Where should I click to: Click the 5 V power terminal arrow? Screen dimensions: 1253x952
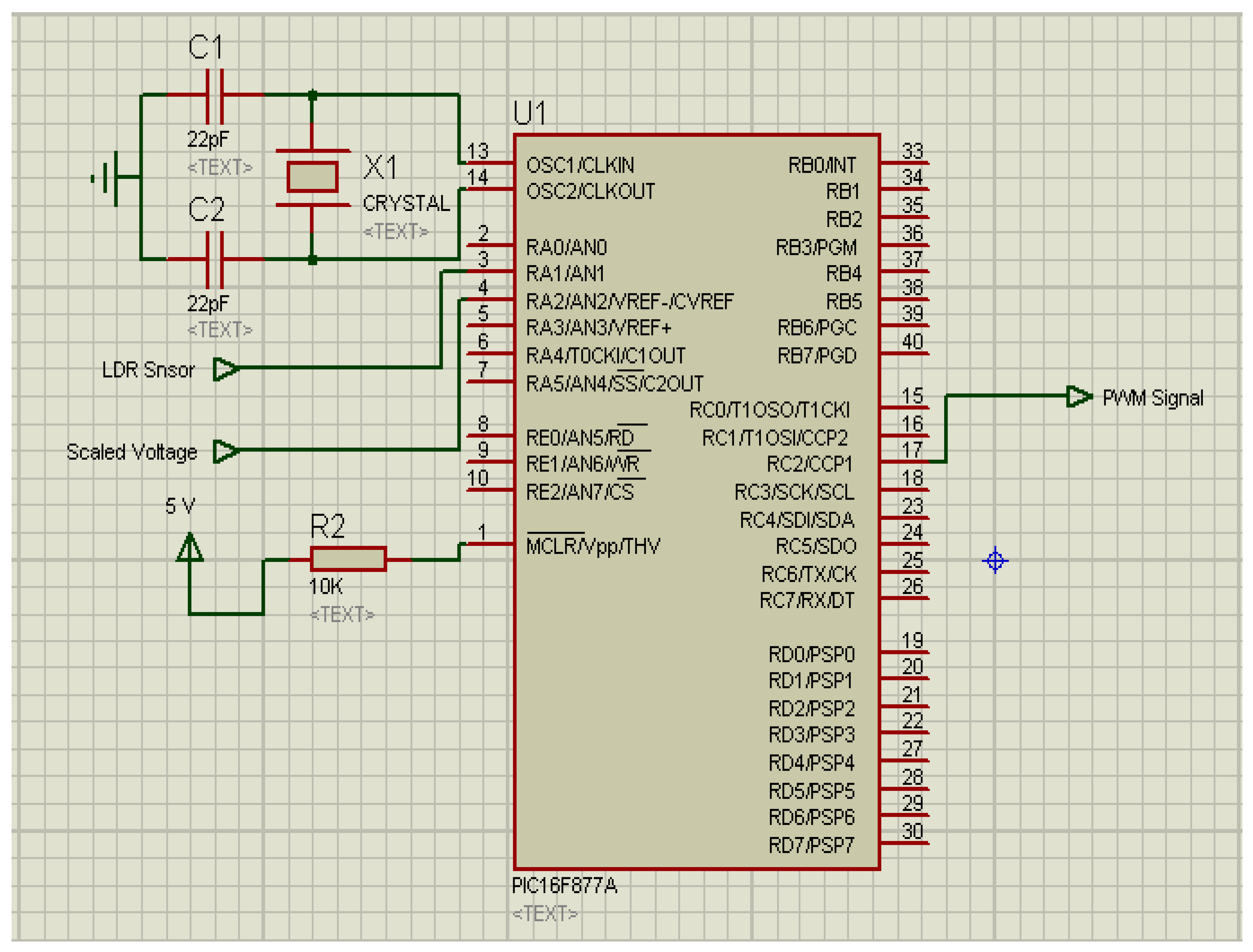pos(189,548)
